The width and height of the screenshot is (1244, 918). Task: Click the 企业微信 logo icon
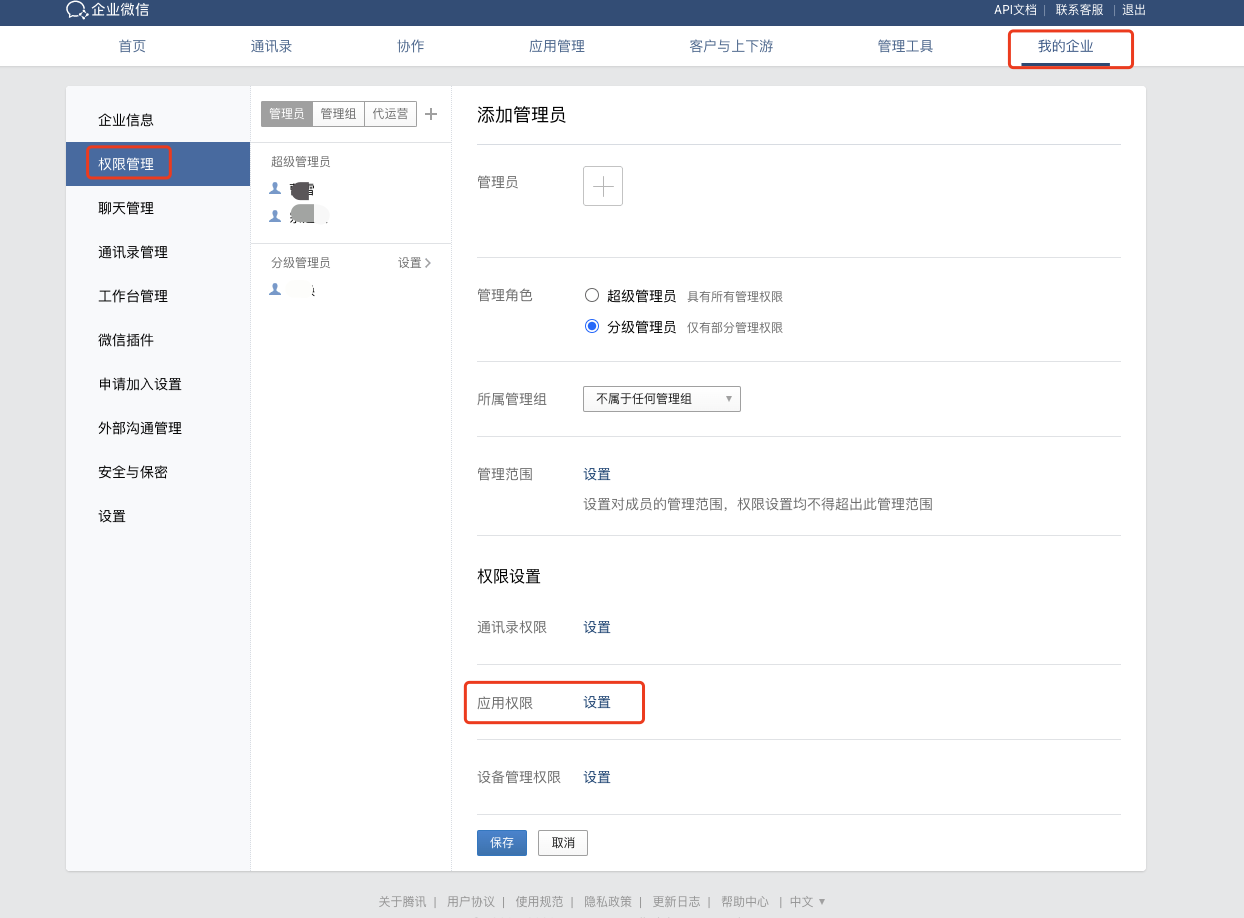77,10
